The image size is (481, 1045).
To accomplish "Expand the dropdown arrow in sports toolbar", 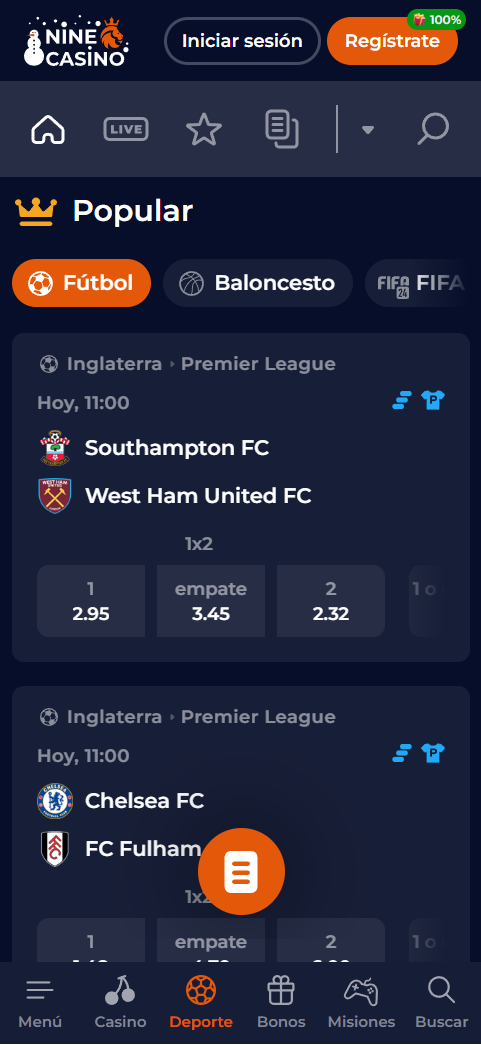I will point(368,130).
